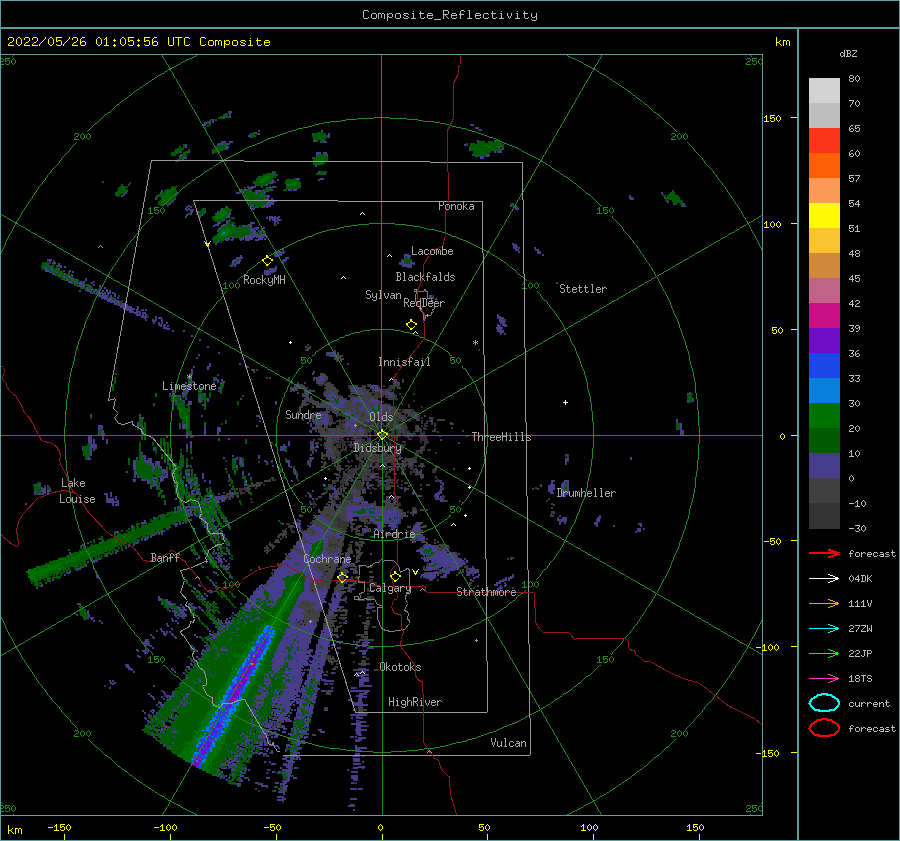Click the Composite_Reflectivity title

point(450,15)
